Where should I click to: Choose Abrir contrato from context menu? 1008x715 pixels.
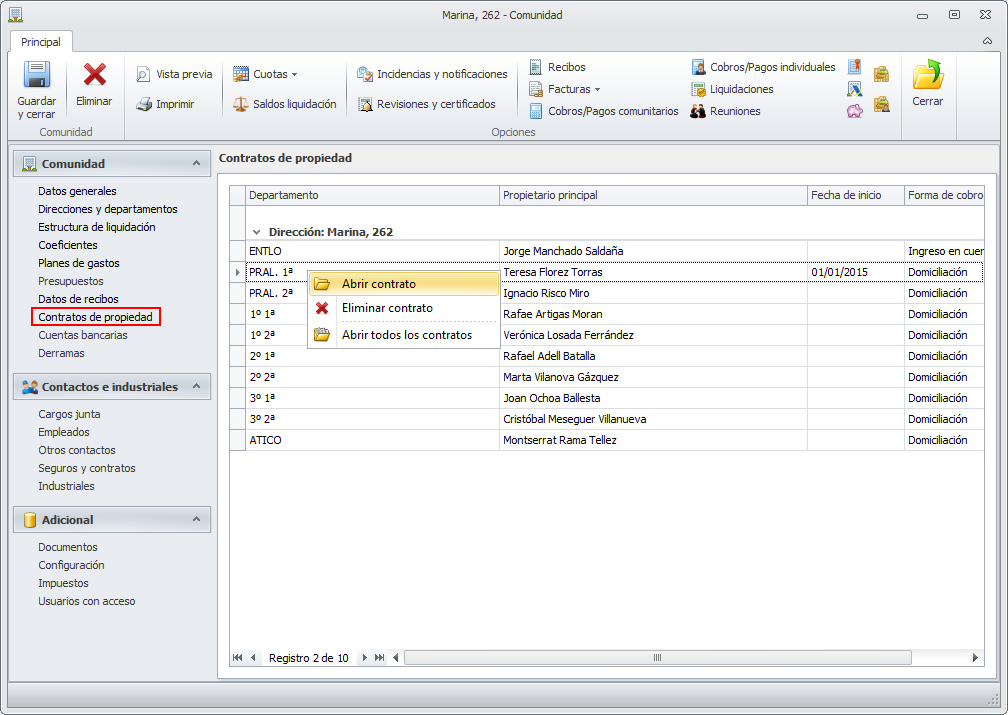[x=379, y=284]
